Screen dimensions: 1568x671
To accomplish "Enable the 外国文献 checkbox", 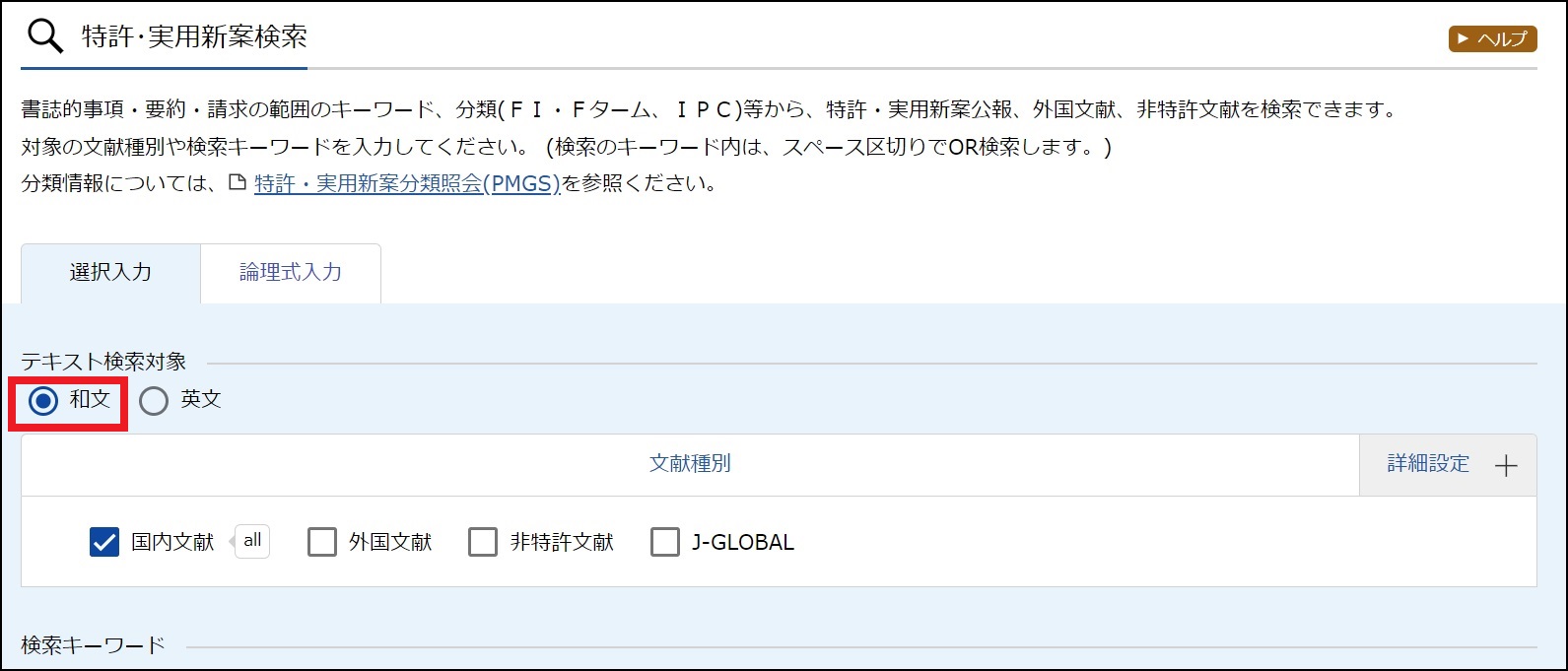I will (x=322, y=542).
